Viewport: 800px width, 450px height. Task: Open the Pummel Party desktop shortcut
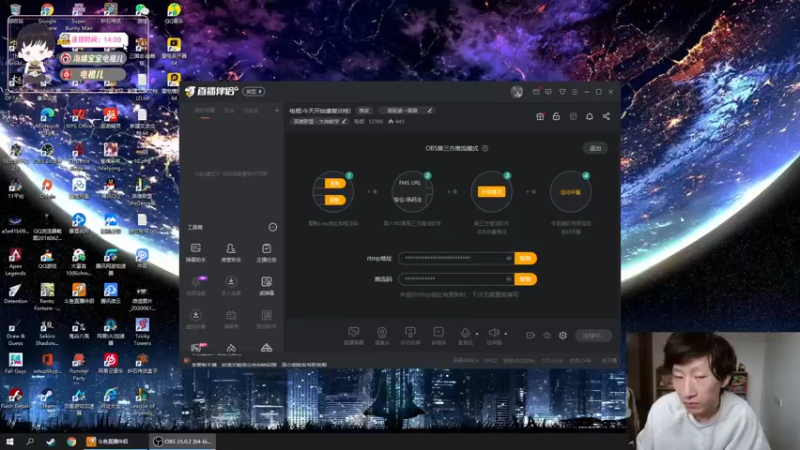point(79,367)
